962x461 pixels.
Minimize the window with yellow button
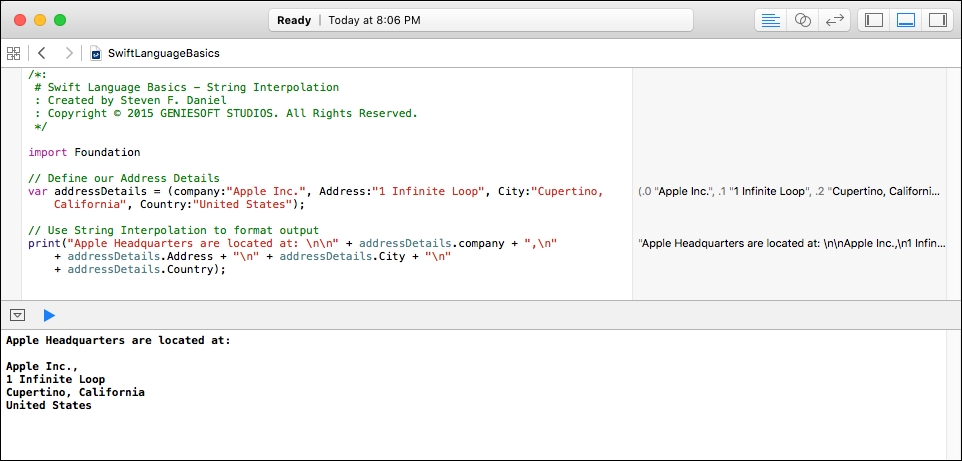40,20
